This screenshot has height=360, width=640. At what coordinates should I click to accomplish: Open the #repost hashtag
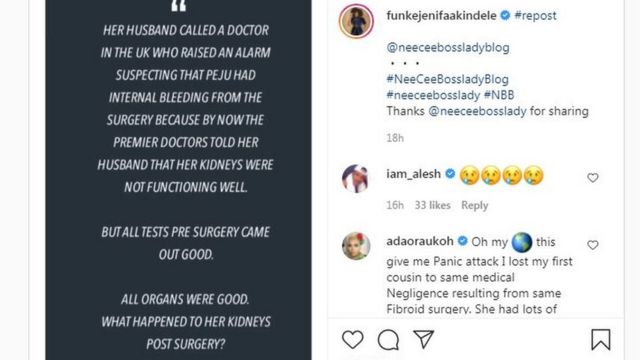click(x=536, y=16)
